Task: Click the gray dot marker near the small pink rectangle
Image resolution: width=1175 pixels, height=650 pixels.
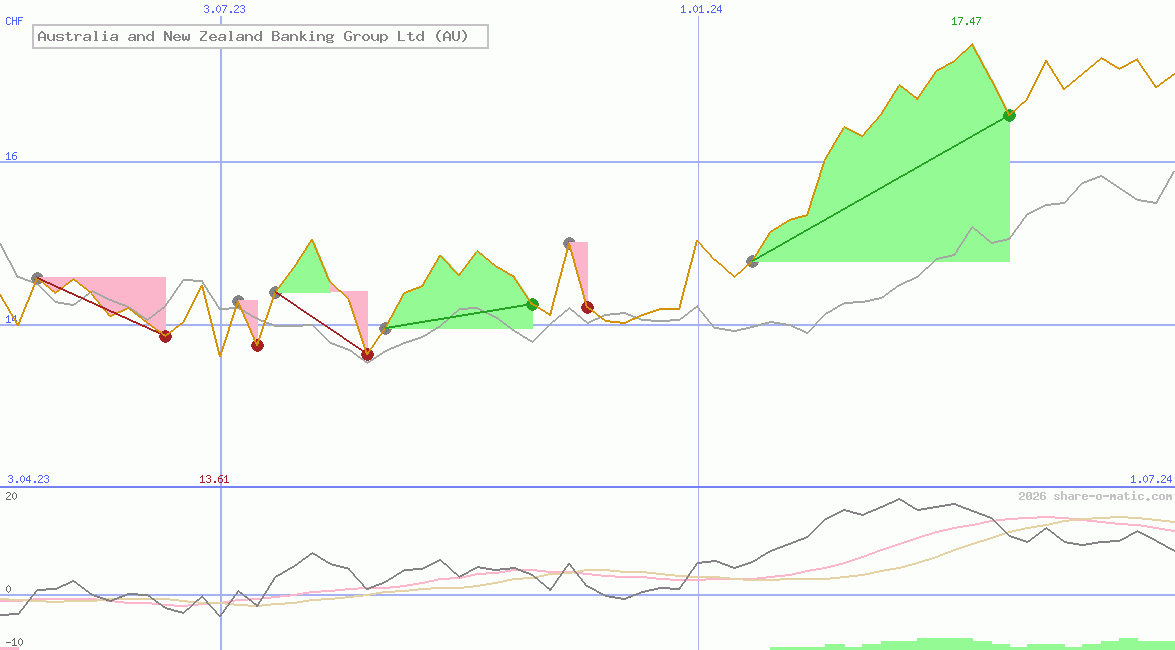Action: [x=238, y=298]
